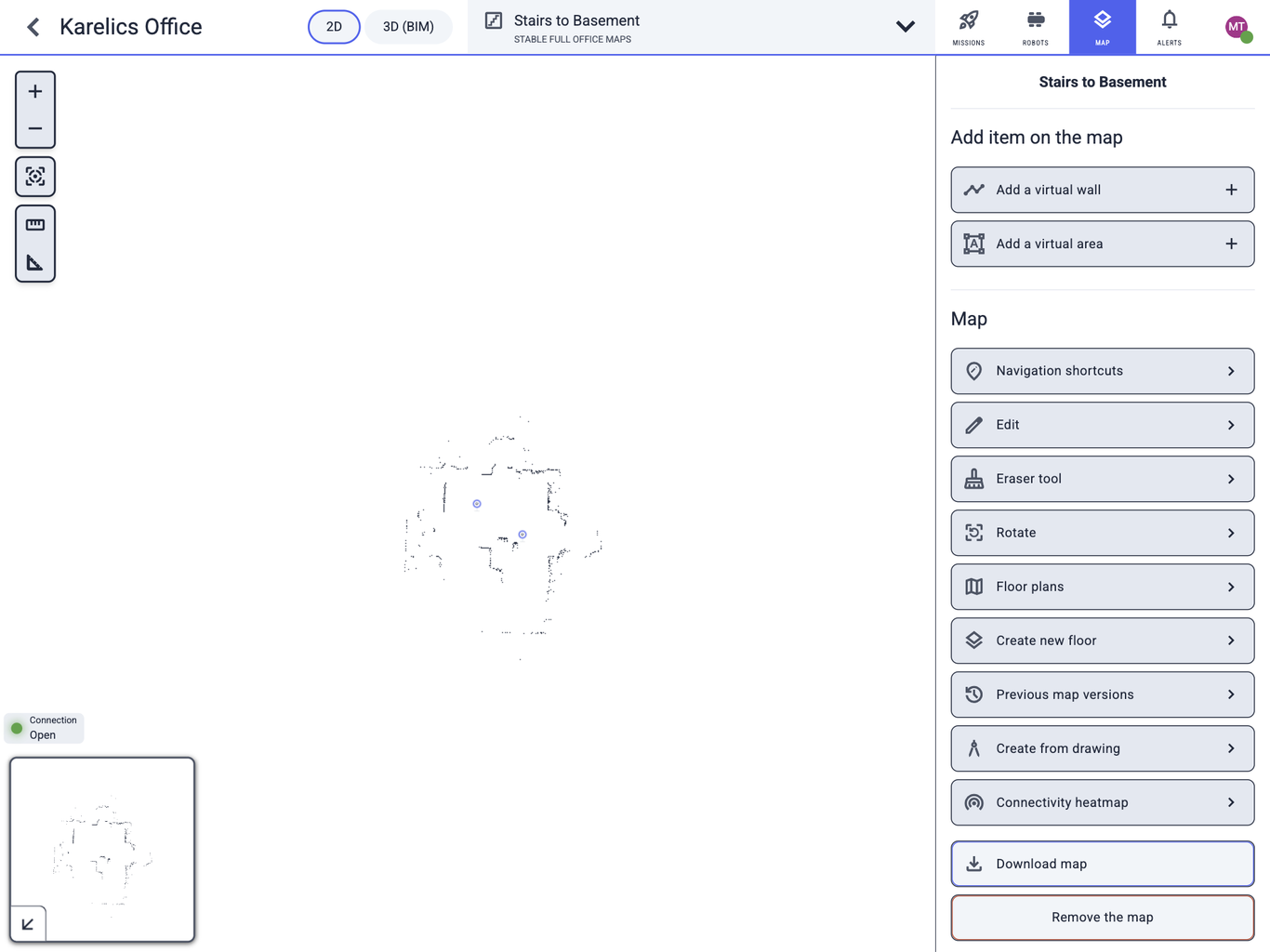
Task: Open the Missions rocket icon
Action: [x=969, y=27]
